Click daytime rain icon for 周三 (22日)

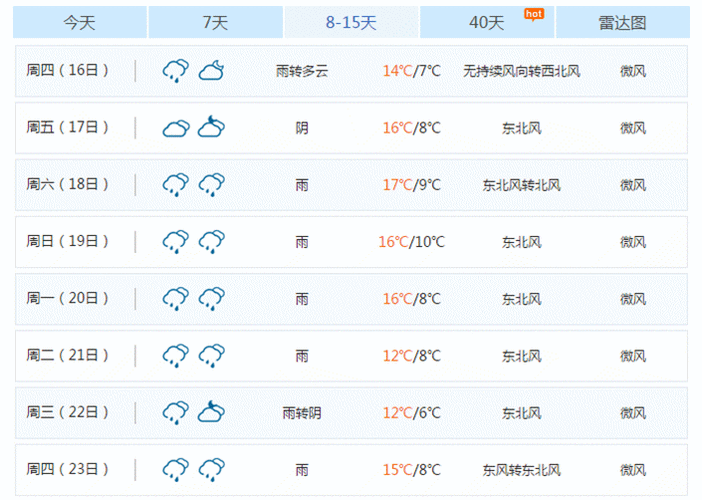click(x=176, y=413)
